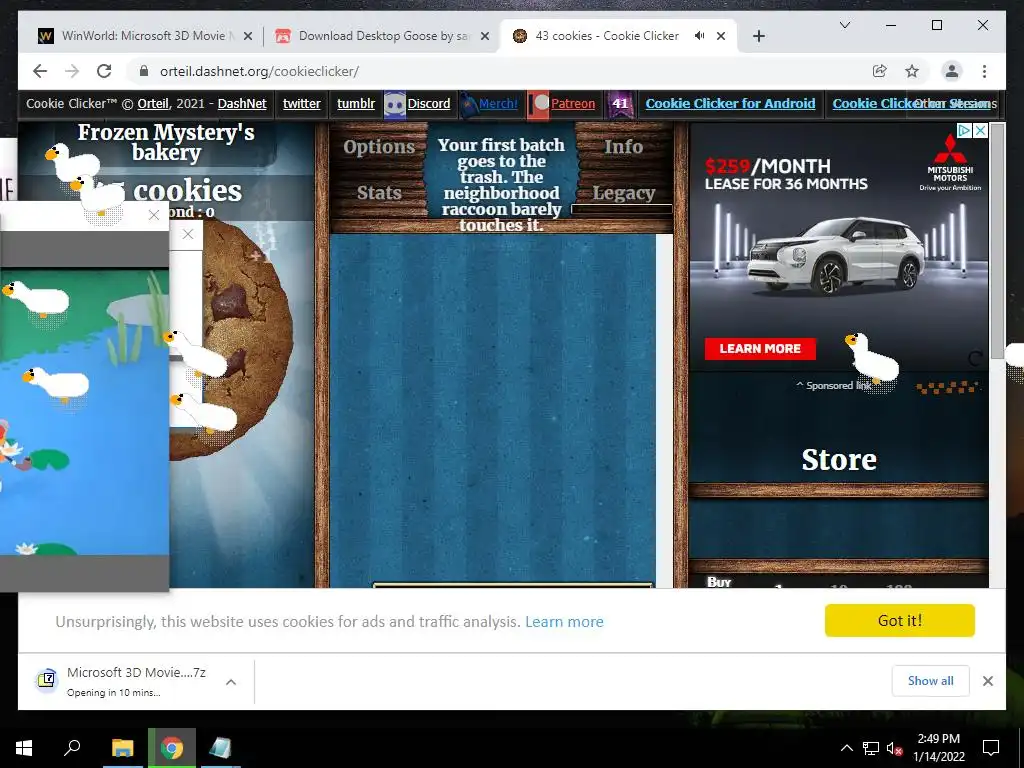The width and height of the screenshot is (1024, 768).
Task: Open the notification center icon
Action: click(x=991, y=748)
